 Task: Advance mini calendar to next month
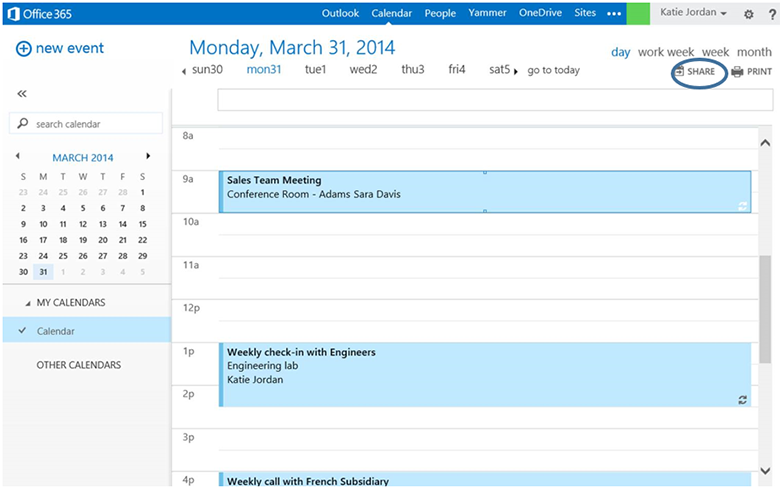coord(148,156)
